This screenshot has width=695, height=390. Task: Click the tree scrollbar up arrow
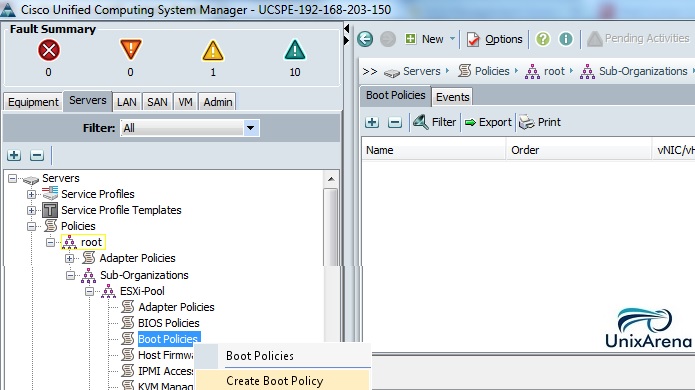click(331, 179)
